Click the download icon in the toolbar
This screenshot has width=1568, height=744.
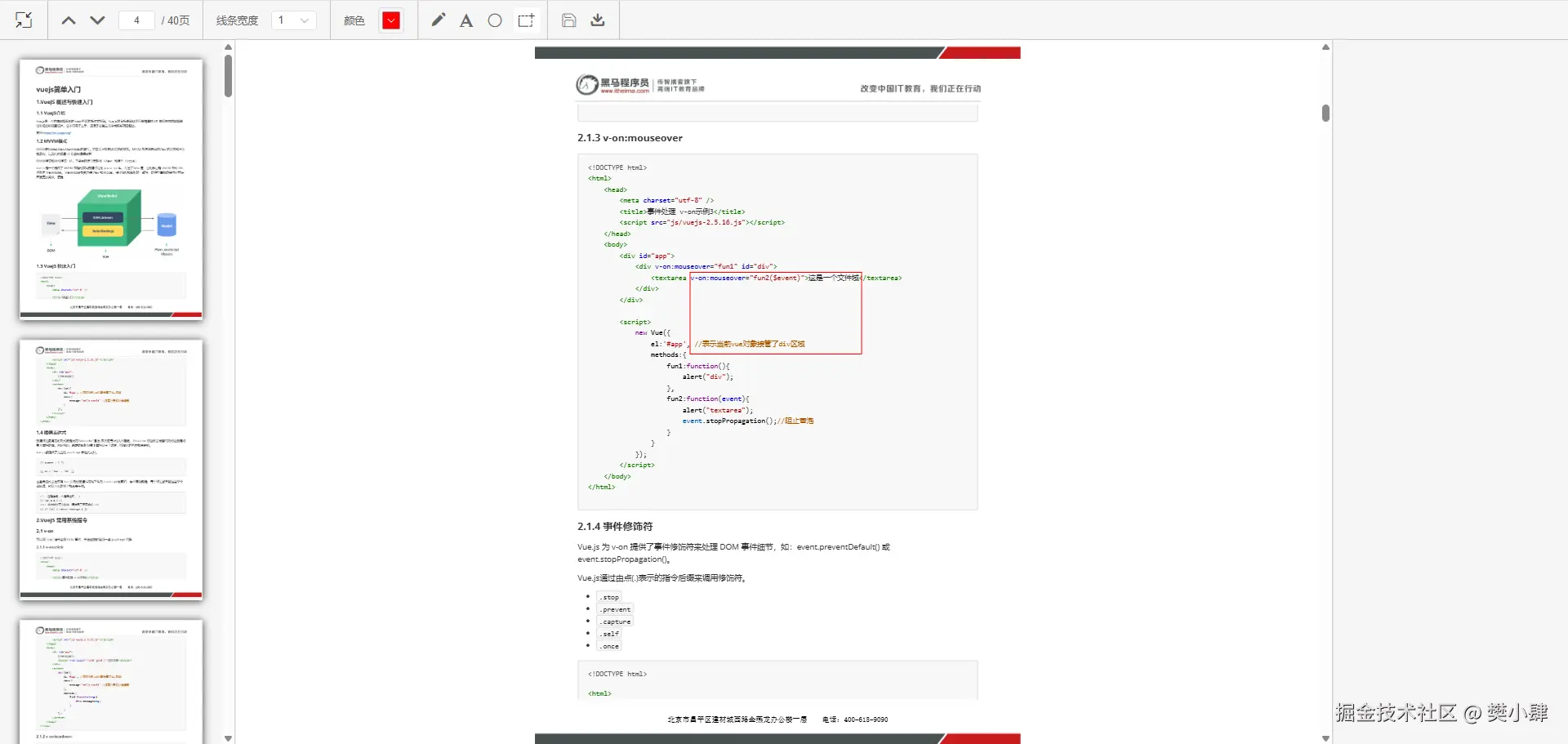[x=598, y=20]
